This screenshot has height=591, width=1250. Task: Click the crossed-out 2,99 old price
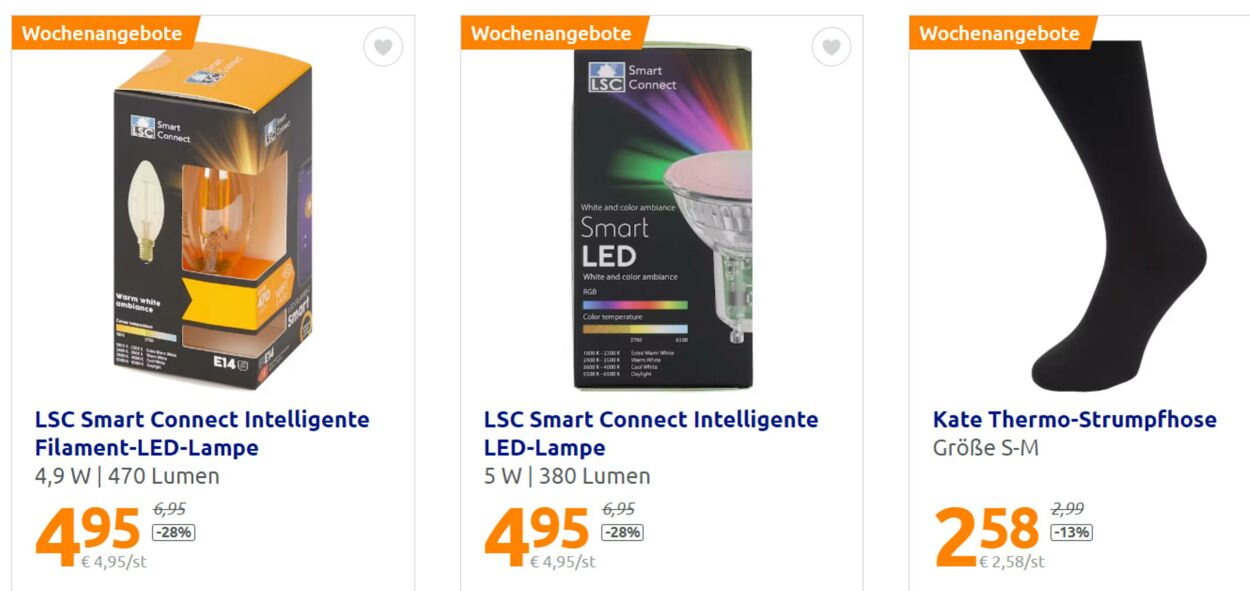click(x=1067, y=509)
